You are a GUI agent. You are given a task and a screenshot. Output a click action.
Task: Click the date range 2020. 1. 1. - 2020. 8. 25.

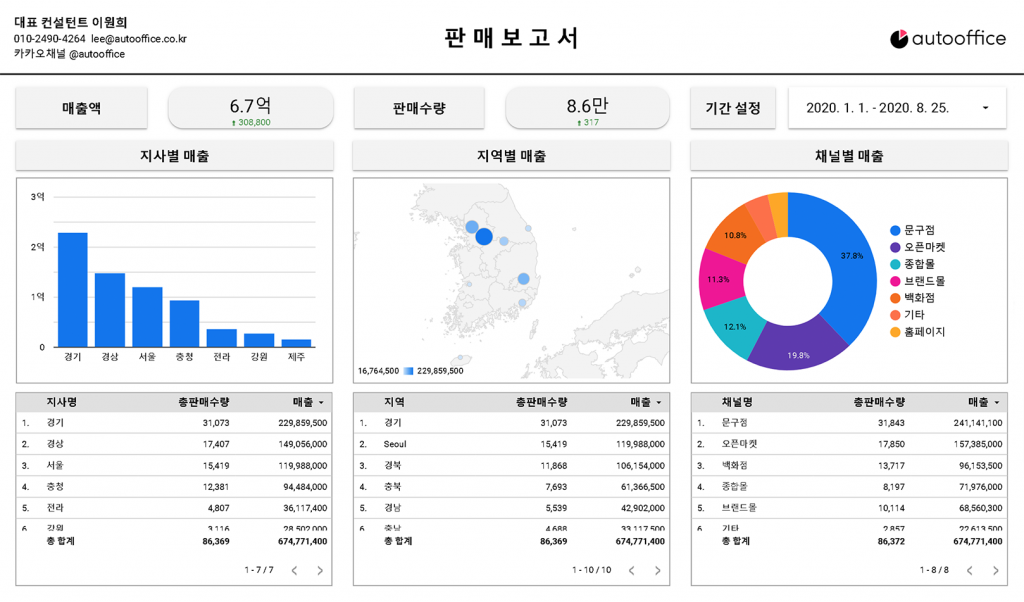pos(877,108)
